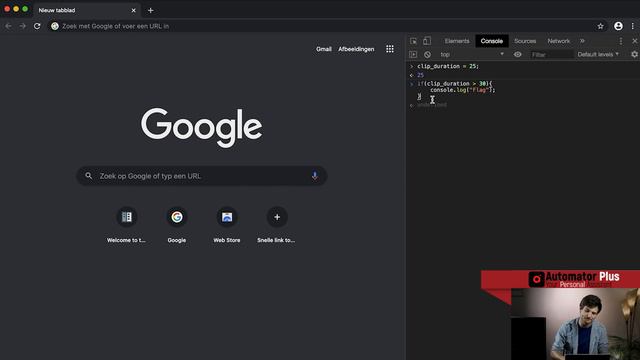Open a new tab with the plus button
Screen dimensions: 640x360
pyautogui.click(x=151, y=11)
